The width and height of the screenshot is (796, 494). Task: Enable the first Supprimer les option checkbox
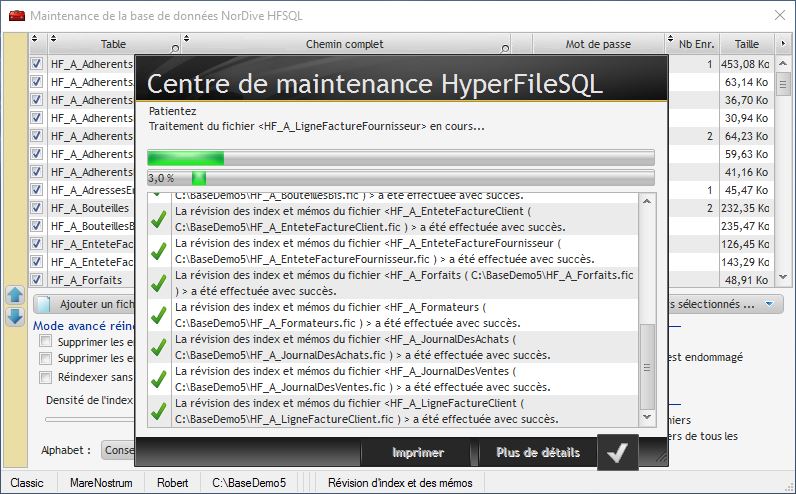click(x=46, y=341)
